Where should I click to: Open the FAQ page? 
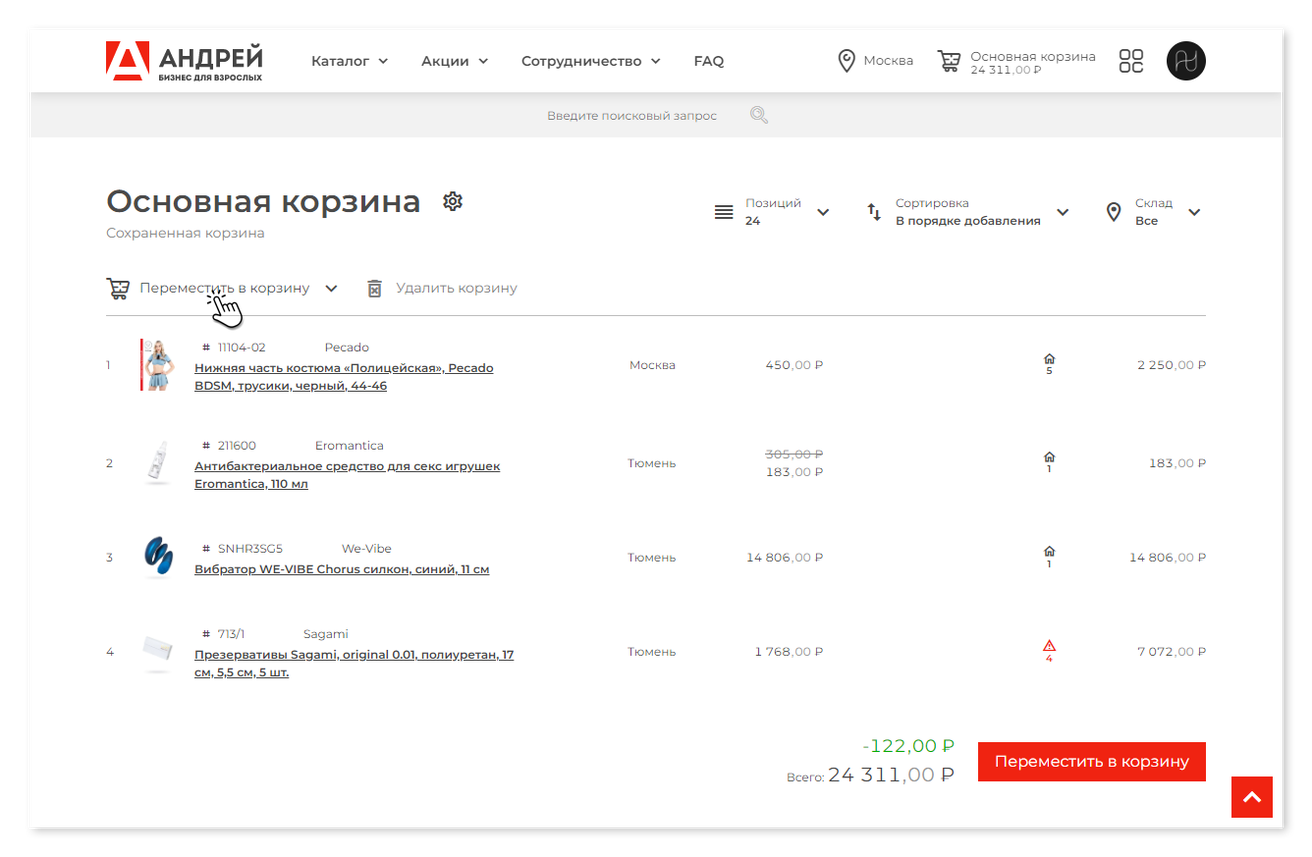tap(709, 61)
